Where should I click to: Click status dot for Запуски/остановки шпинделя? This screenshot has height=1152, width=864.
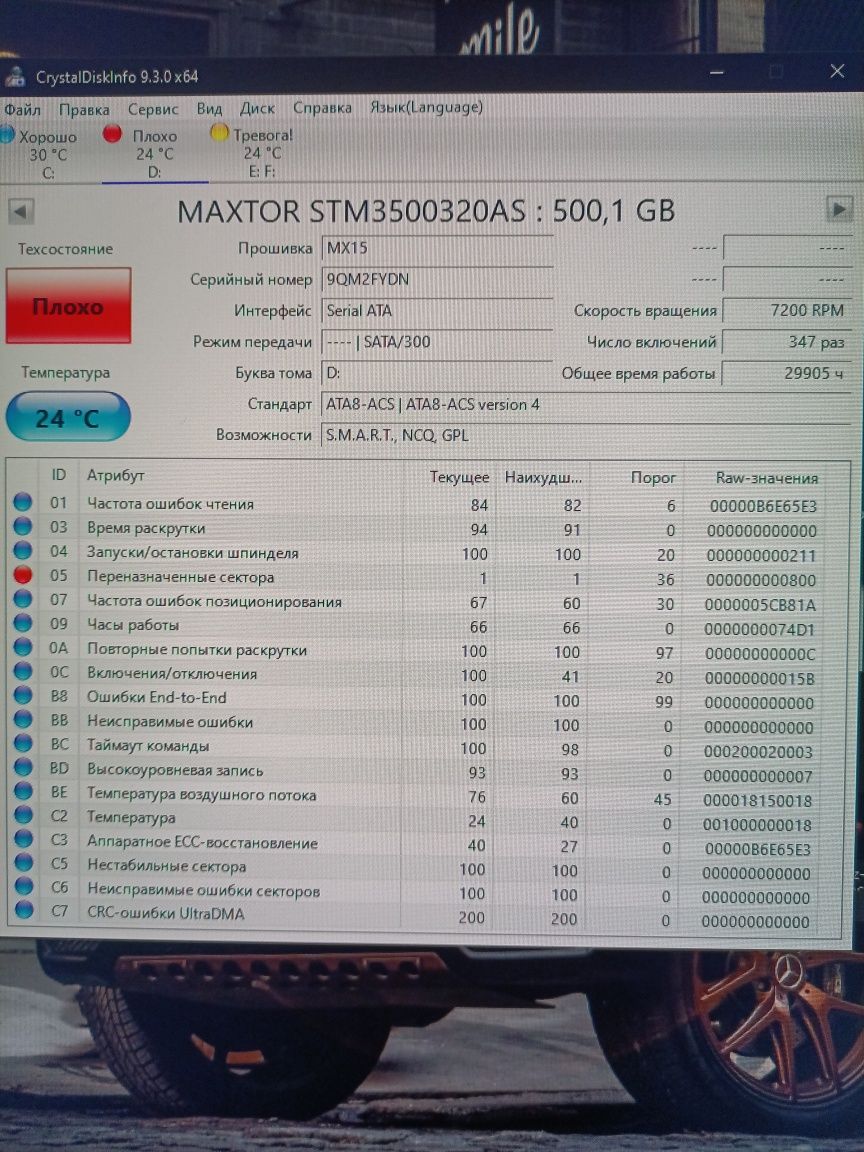pyautogui.click(x=23, y=550)
